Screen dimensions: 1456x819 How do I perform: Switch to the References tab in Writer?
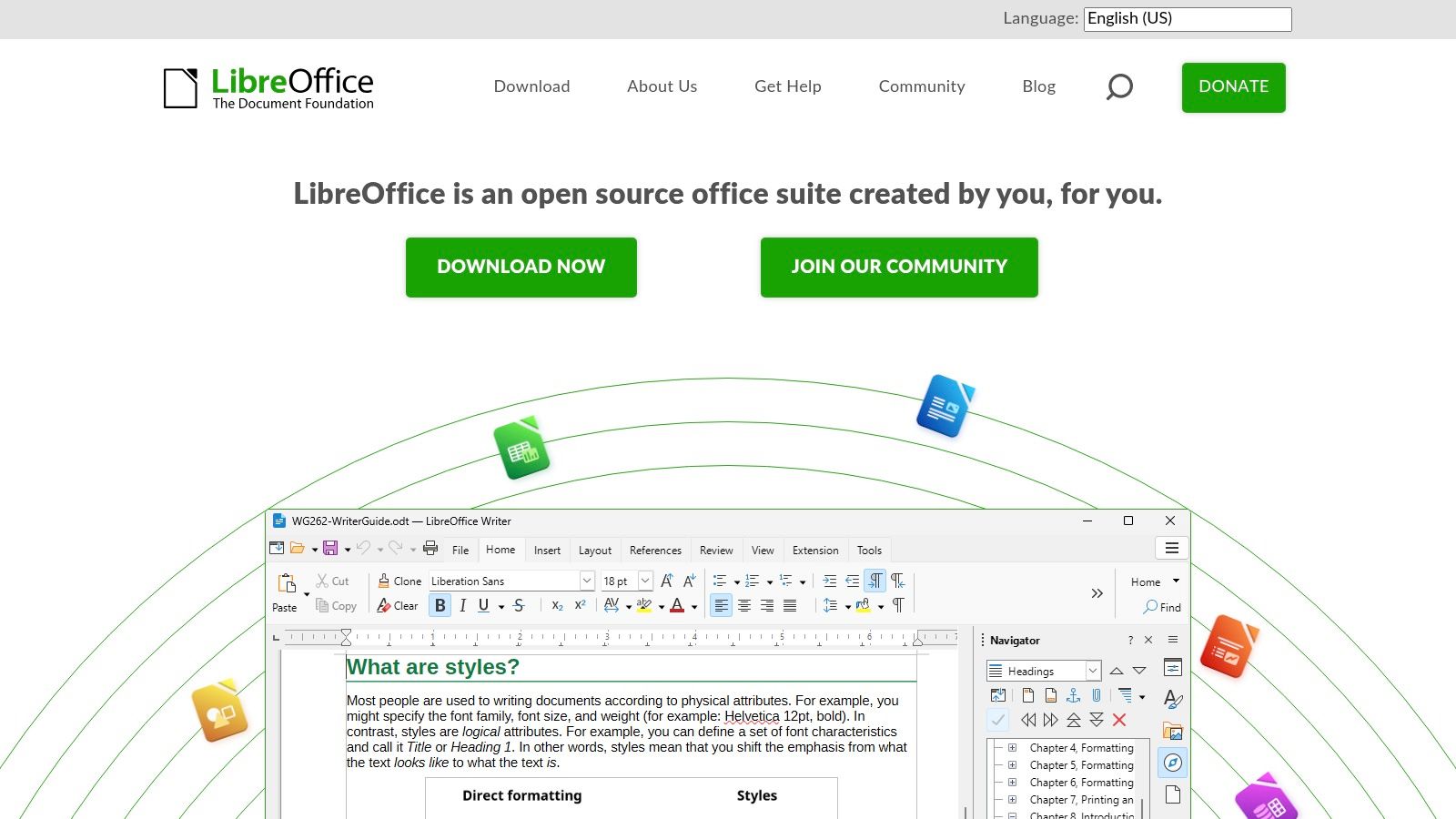click(655, 551)
